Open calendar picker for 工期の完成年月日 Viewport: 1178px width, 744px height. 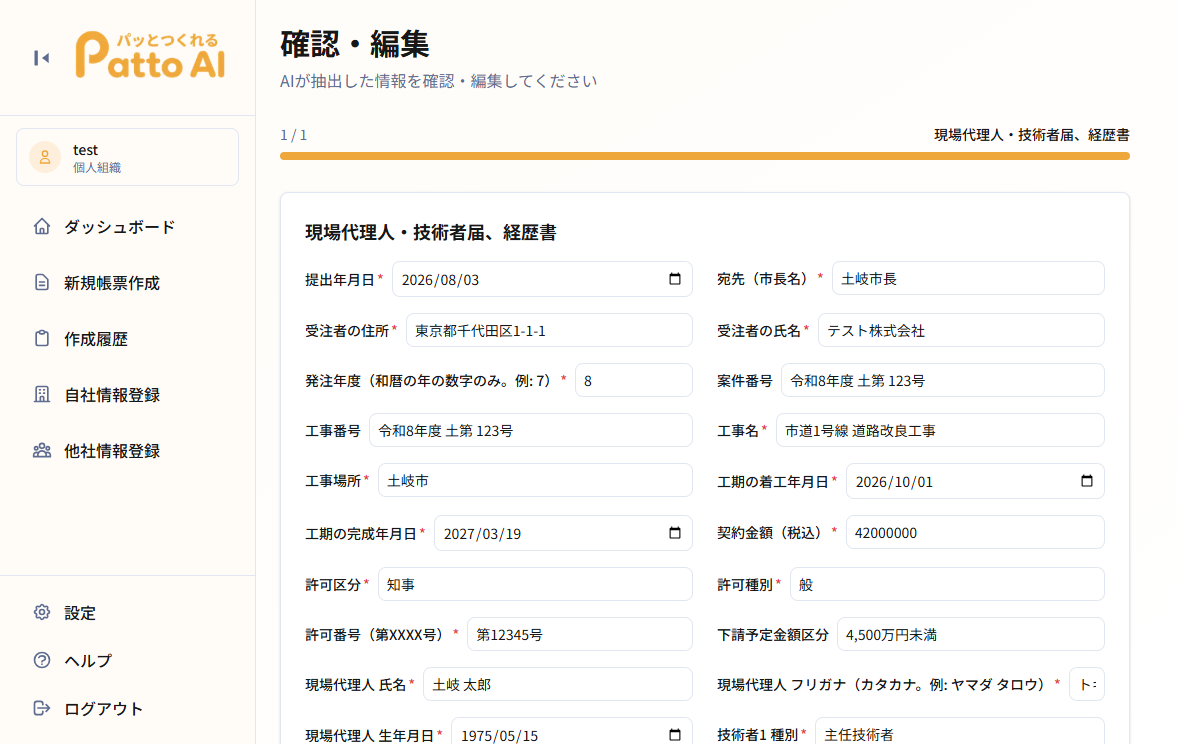tap(675, 533)
